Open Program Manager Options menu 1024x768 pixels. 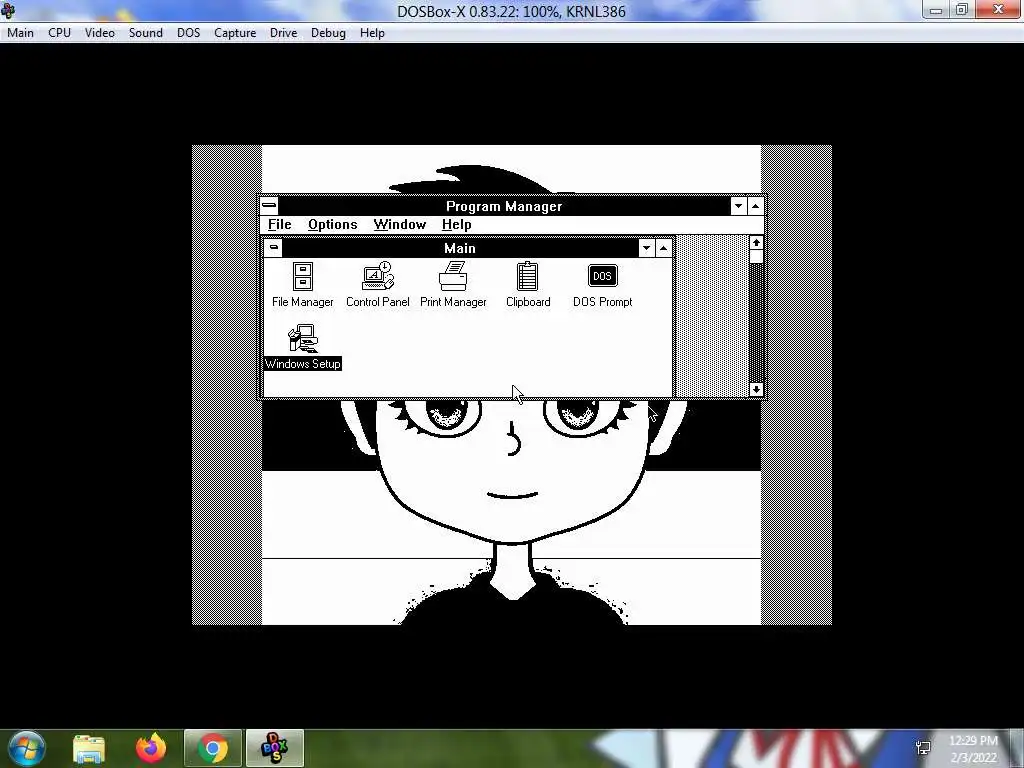click(x=332, y=225)
